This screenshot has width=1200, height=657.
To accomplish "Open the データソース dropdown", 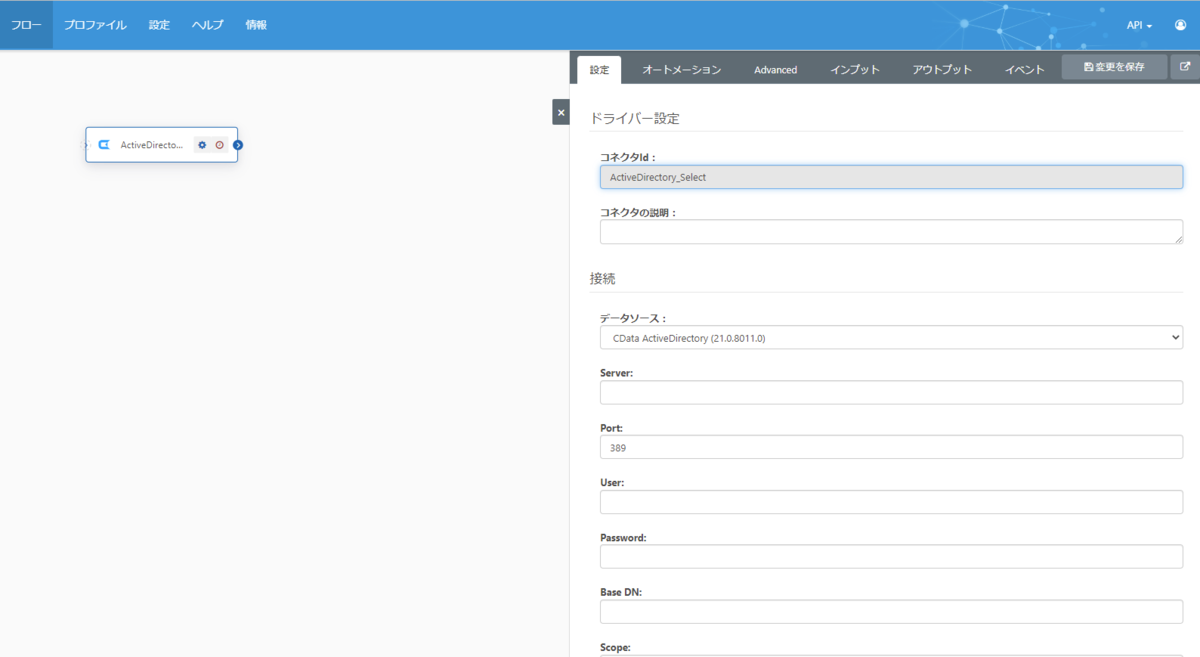I will click(891, 338).
